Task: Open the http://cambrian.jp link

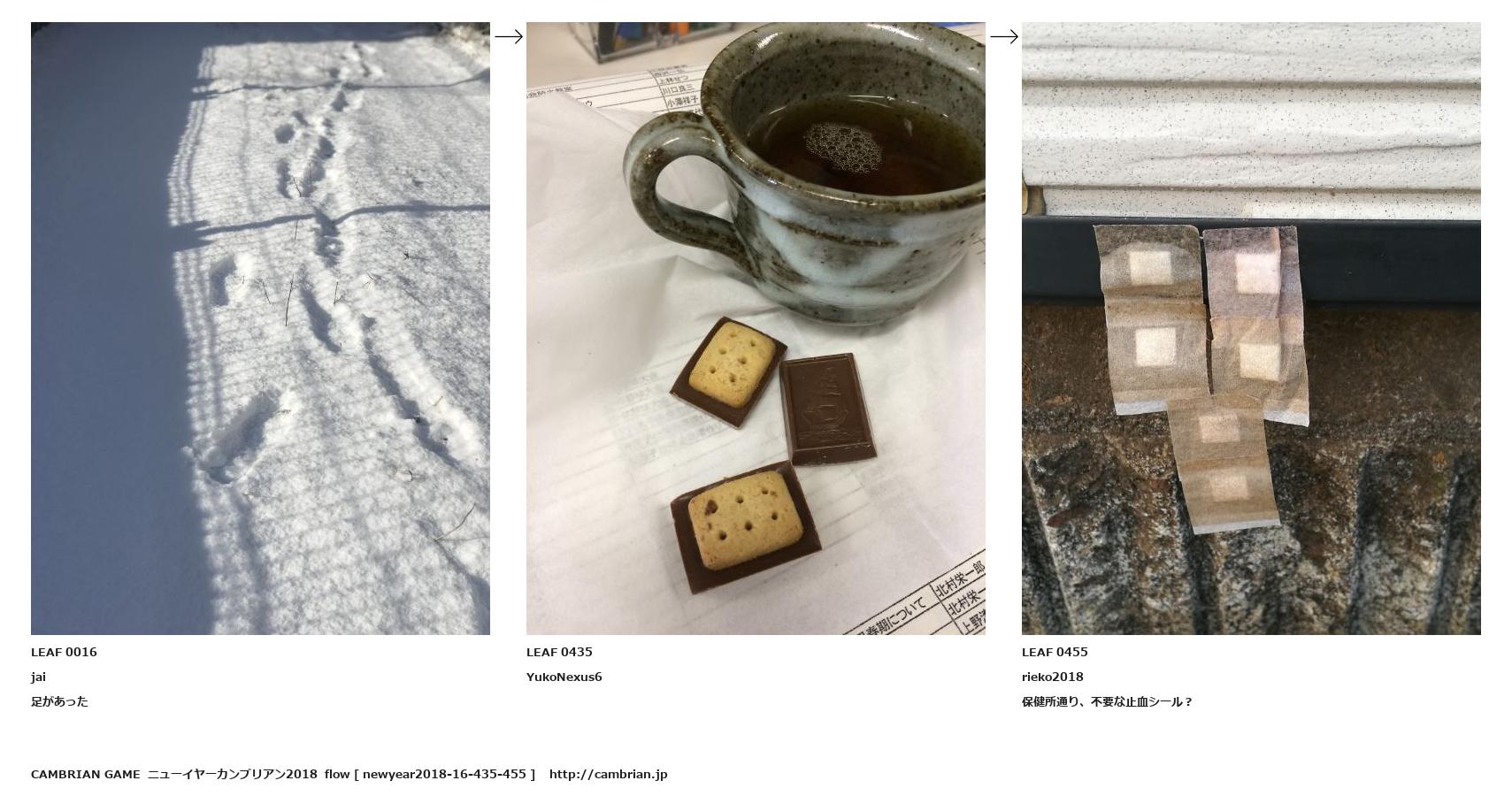Action: tap(608, 774)
